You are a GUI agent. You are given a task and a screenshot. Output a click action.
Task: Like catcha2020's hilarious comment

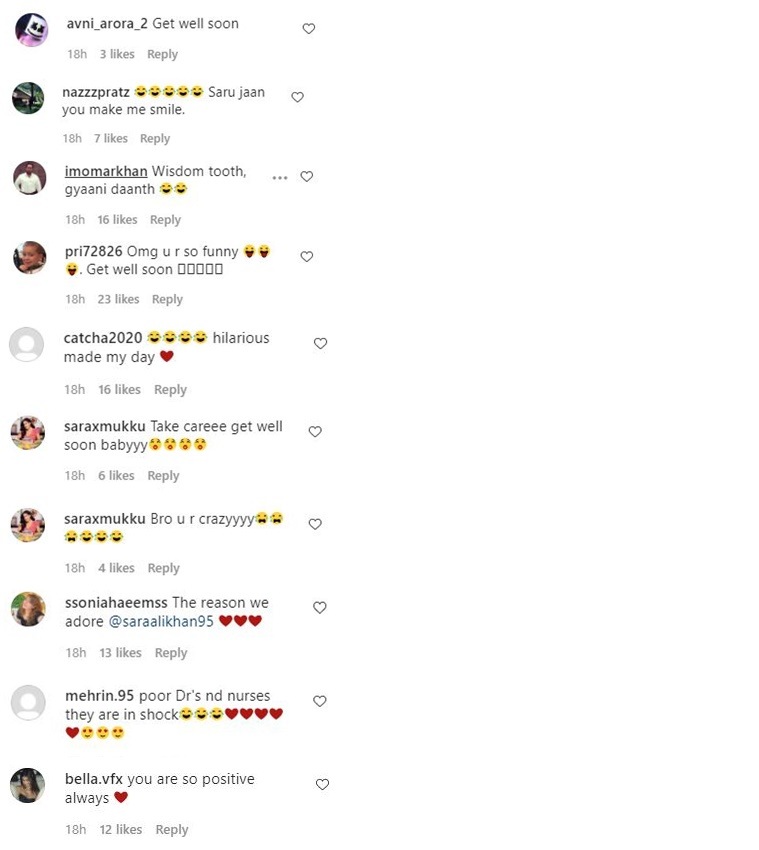click(x=320, y=343)
